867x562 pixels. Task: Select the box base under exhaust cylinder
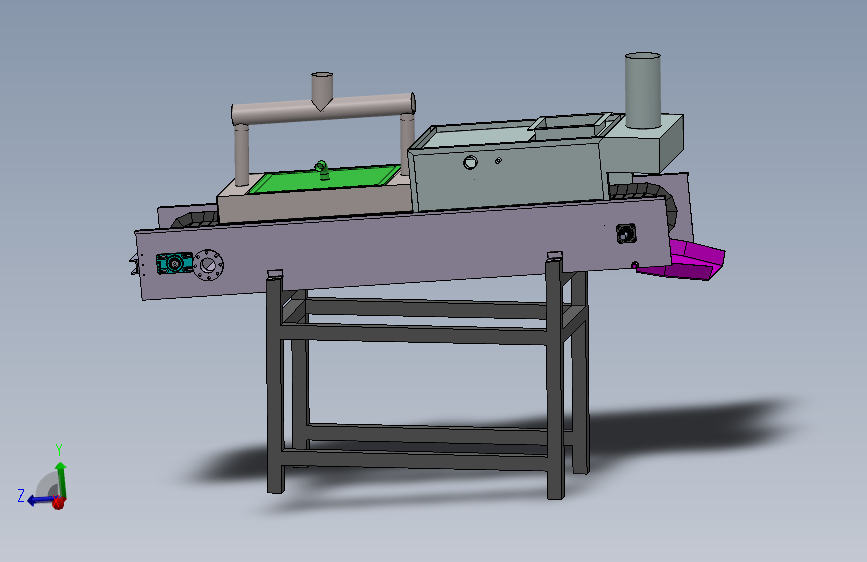click(644, 144)
